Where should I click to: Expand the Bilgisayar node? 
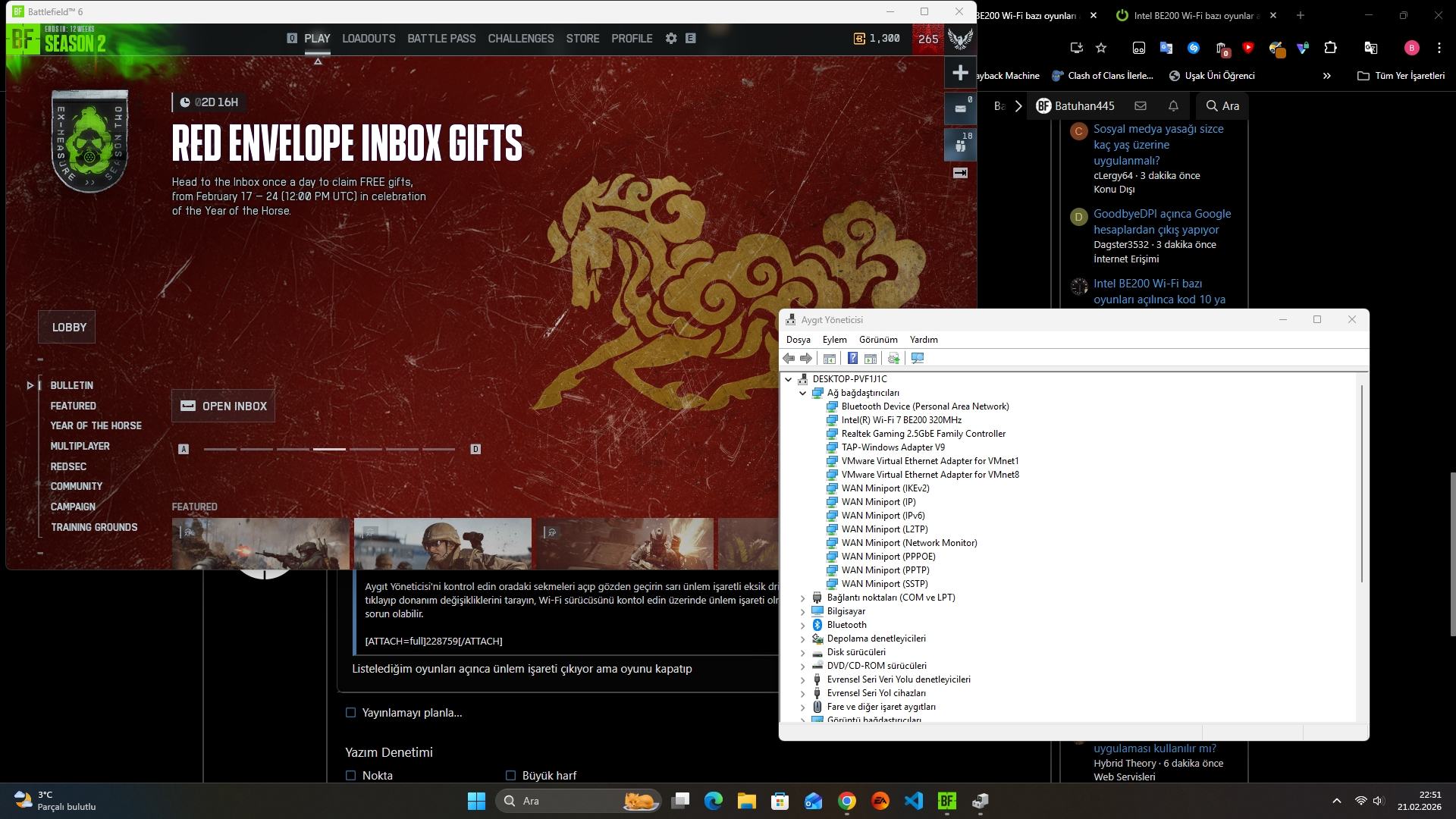(803, 611)
